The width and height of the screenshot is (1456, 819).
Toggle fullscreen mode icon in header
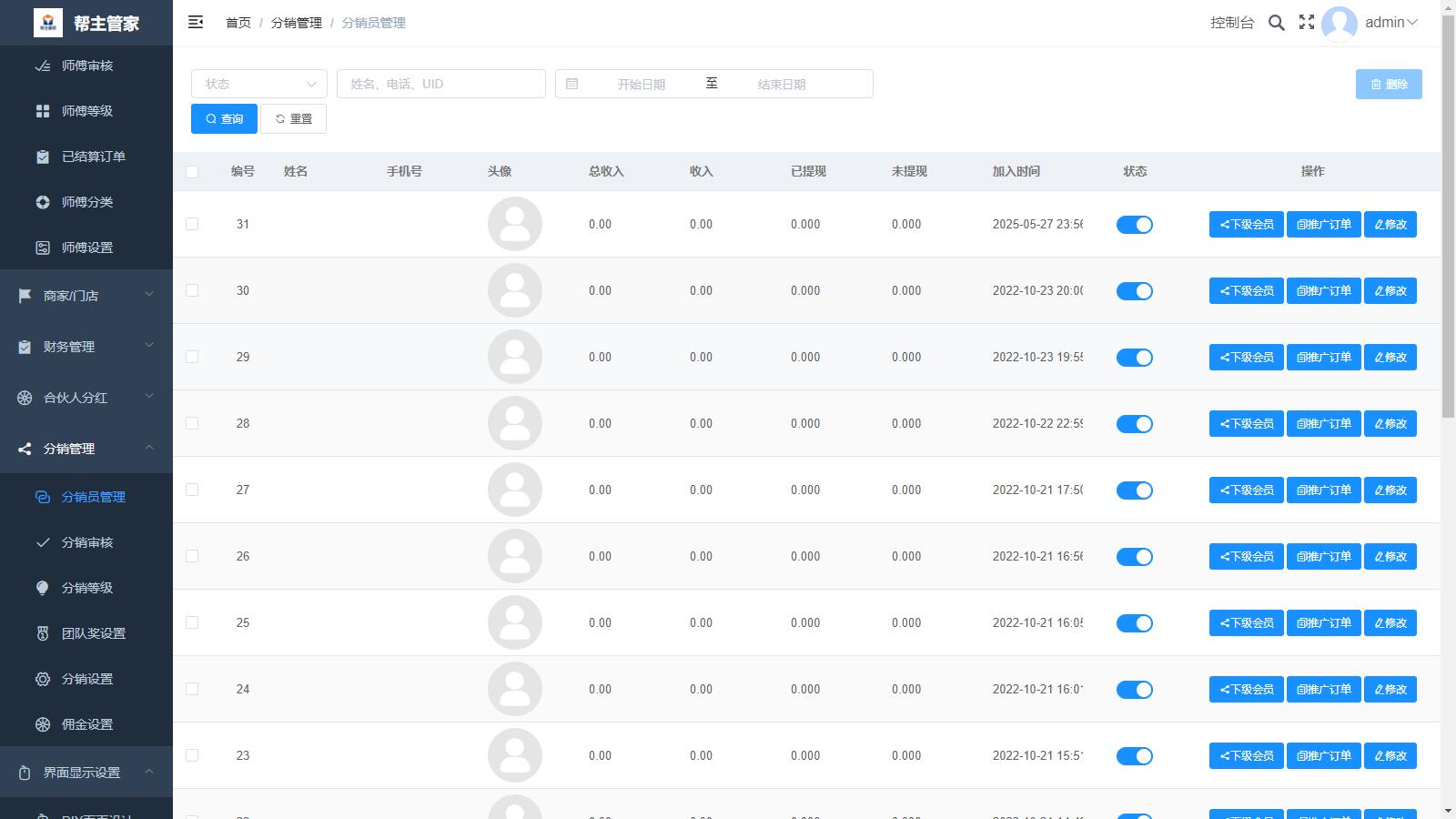pos(1307,23)
